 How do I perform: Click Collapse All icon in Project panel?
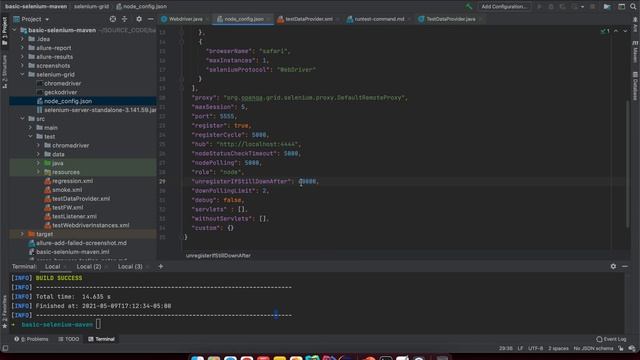point(124,19)
